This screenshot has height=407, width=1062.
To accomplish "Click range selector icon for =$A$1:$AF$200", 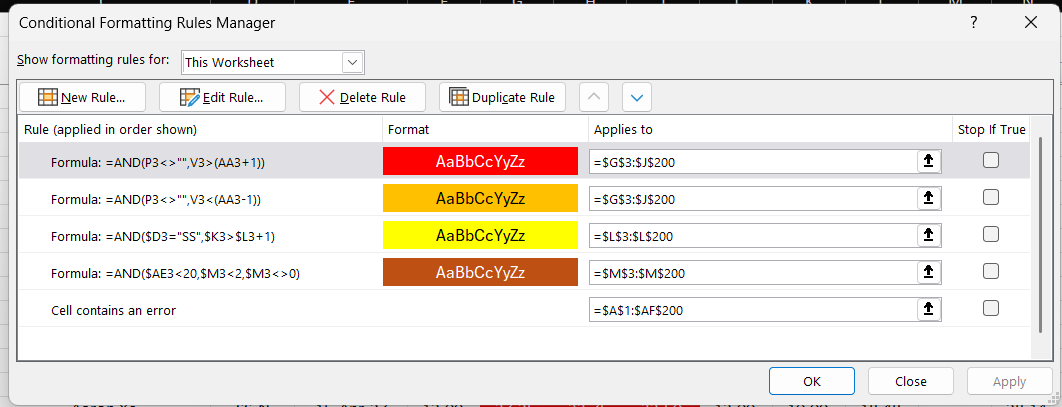I will [929, 309].
